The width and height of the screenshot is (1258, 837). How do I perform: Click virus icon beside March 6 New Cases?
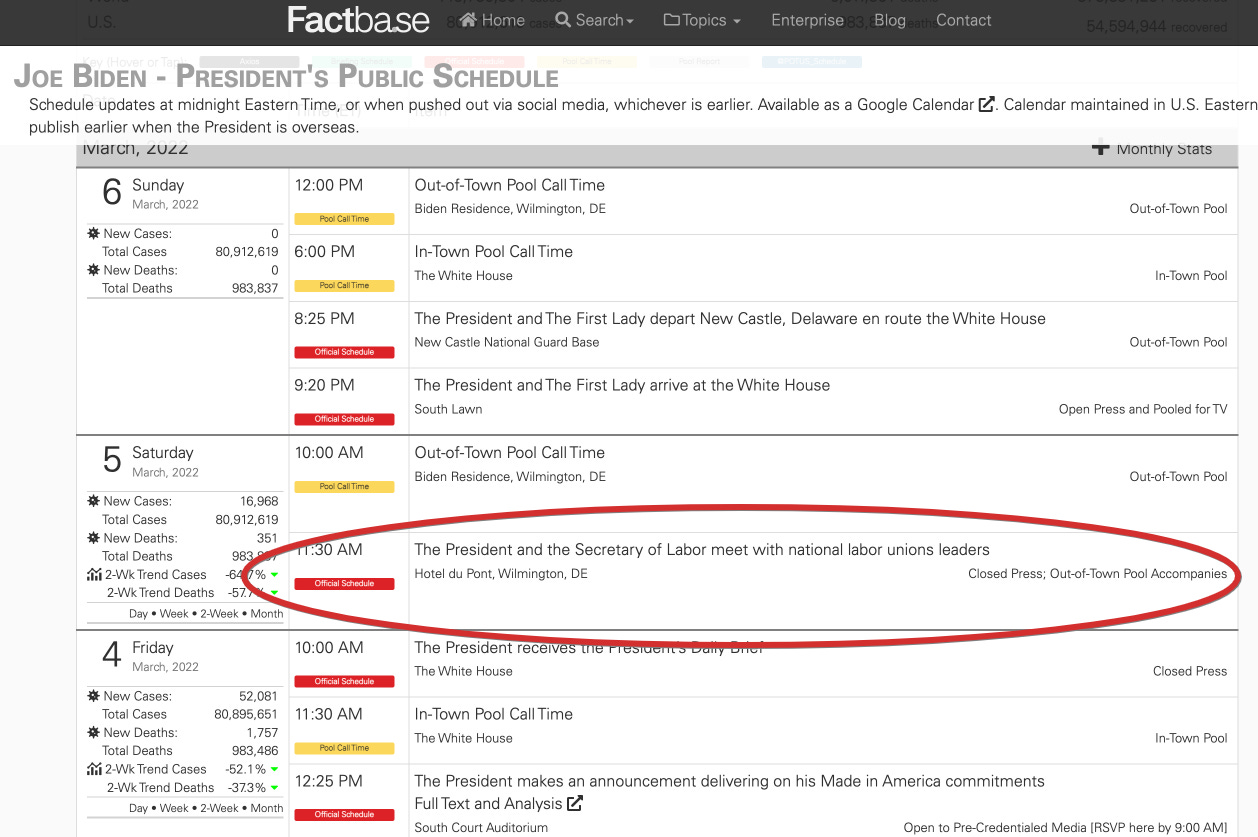coord(94,233)
